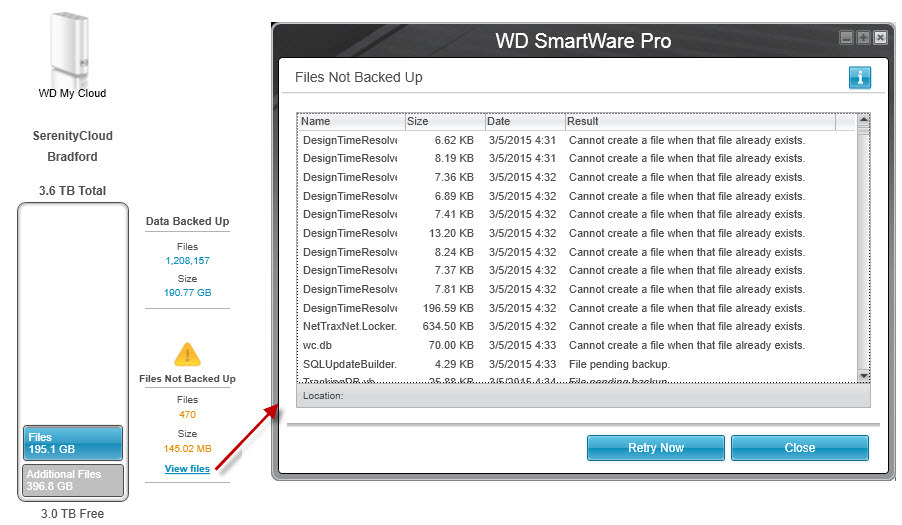Click the Close button in dialog

coord(800,448)
